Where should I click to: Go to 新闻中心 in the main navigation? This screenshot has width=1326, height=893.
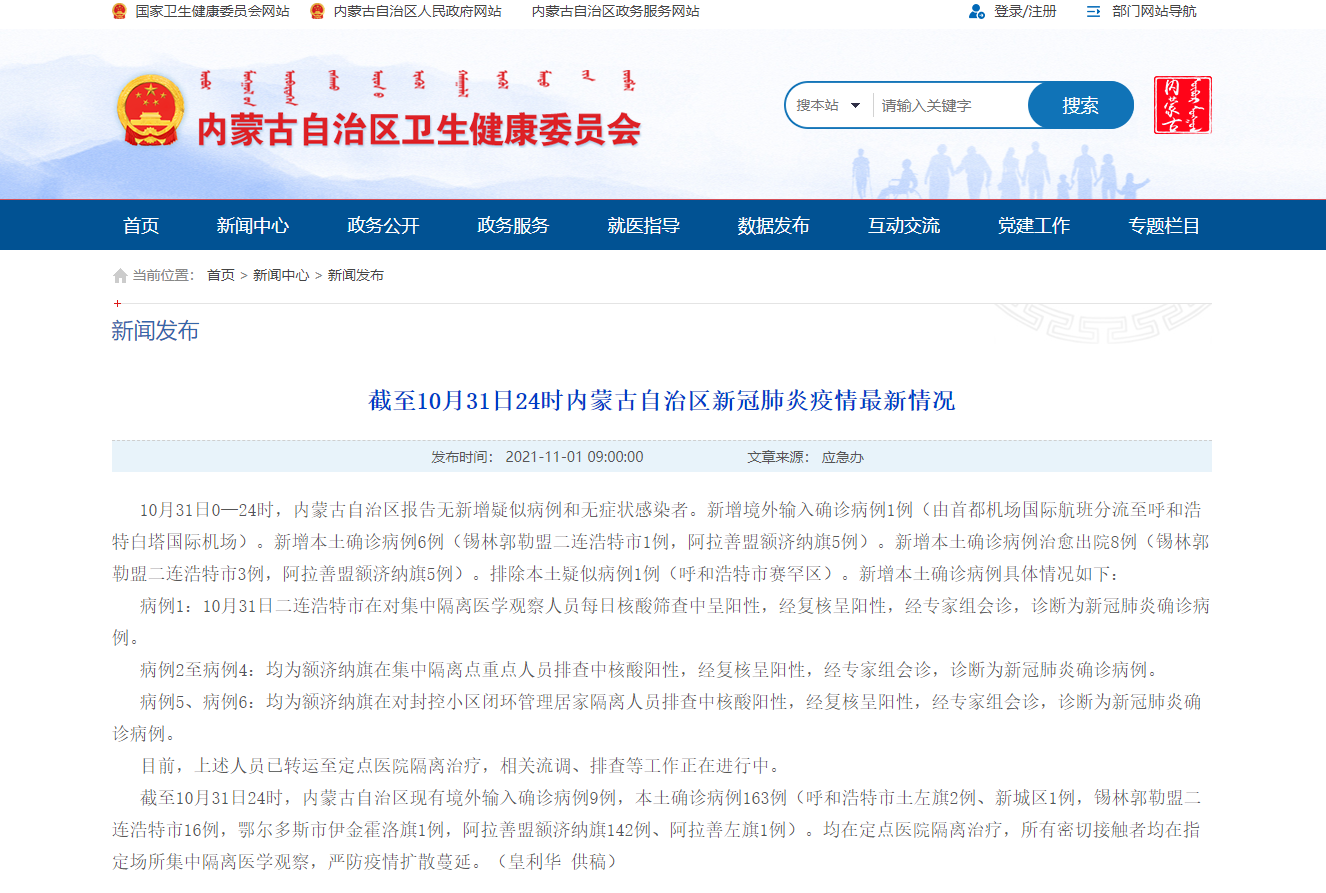click(253, 226)
